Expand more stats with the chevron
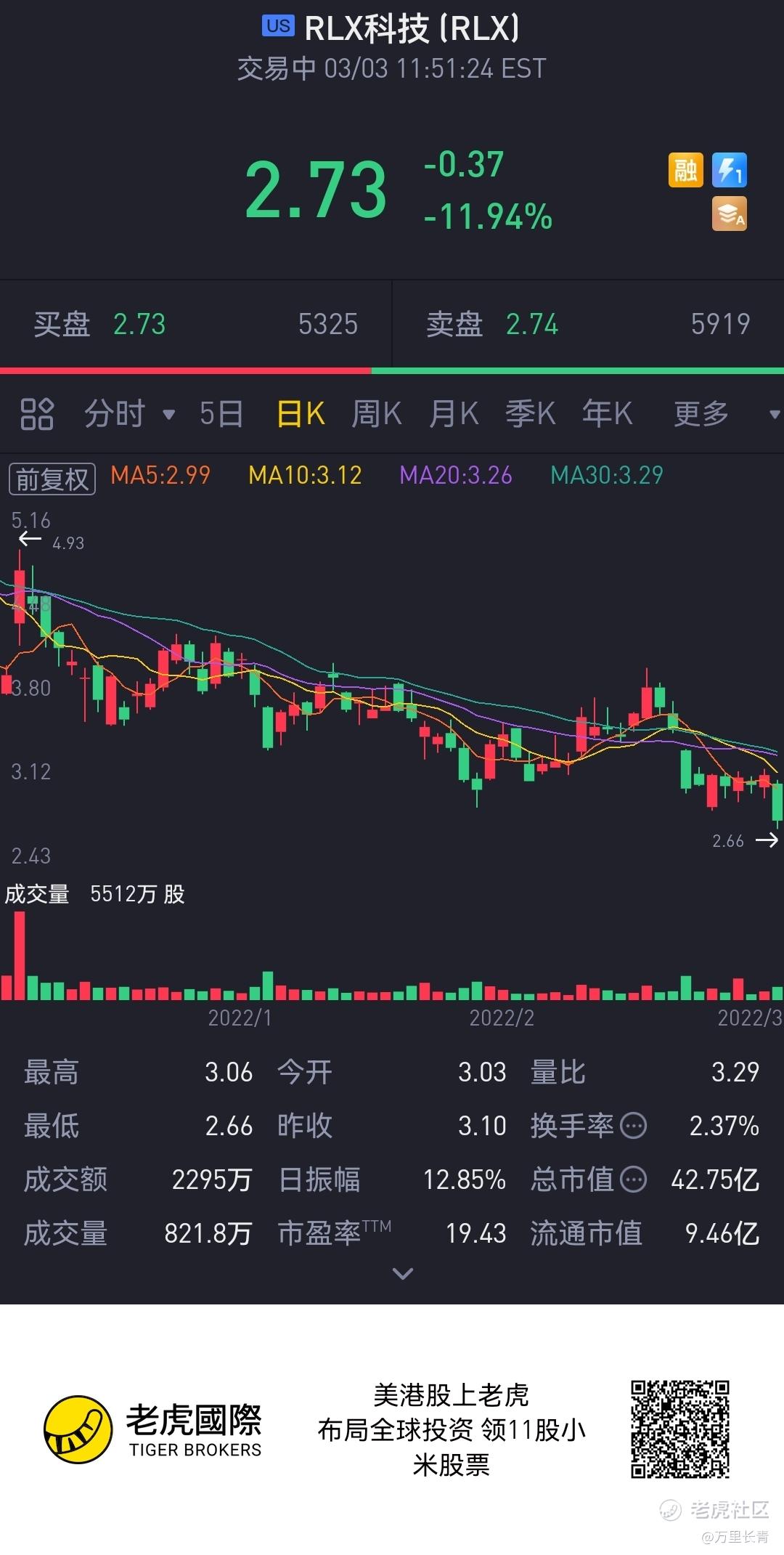Screen dimensions: 784x1555 tap(402, 1273)
